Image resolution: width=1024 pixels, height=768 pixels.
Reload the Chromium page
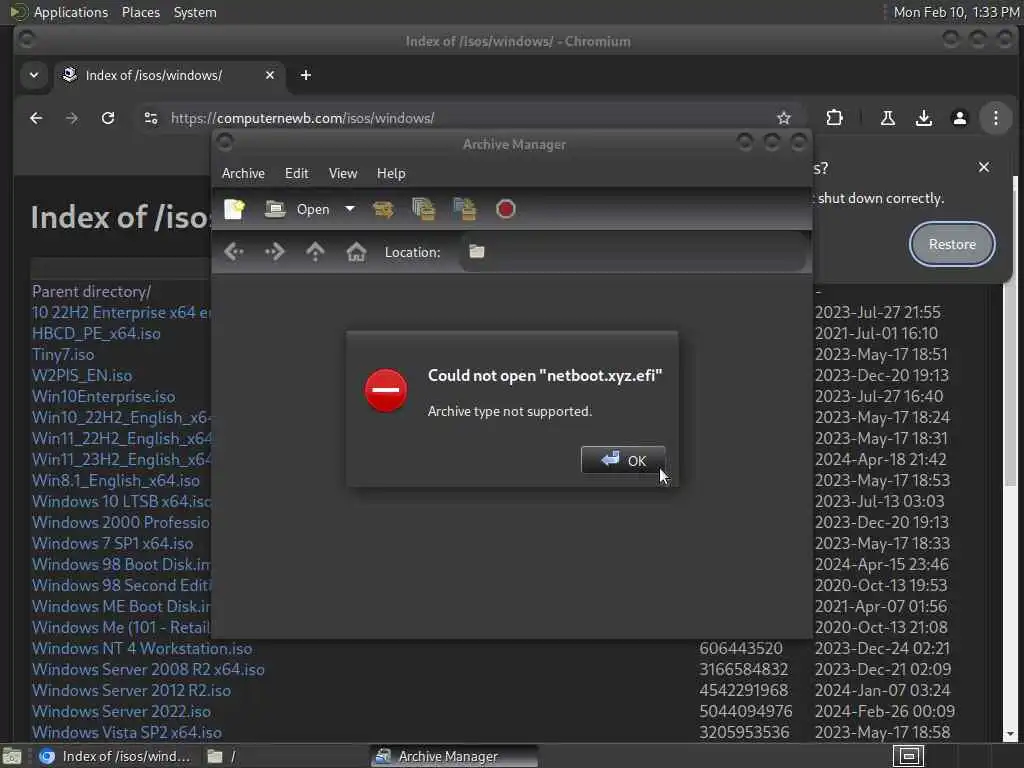pyautogui.click(x=108, y=118)
